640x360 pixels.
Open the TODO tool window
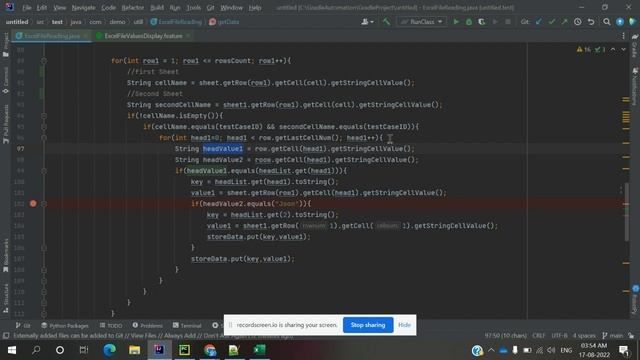pyautogui.click(x=111, y=325)
